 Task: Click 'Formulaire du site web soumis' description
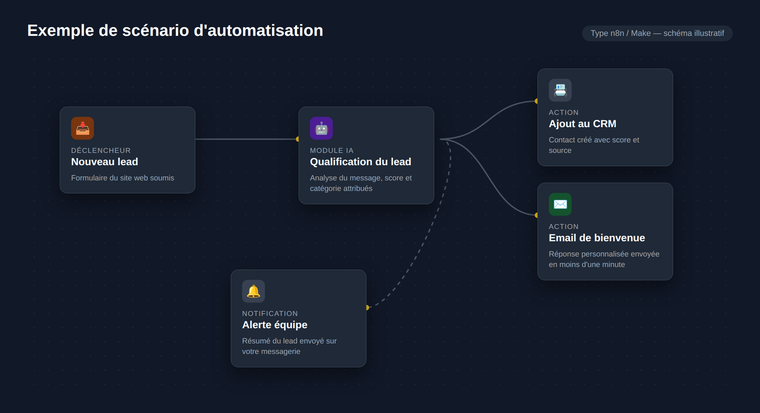pos(123,178)
